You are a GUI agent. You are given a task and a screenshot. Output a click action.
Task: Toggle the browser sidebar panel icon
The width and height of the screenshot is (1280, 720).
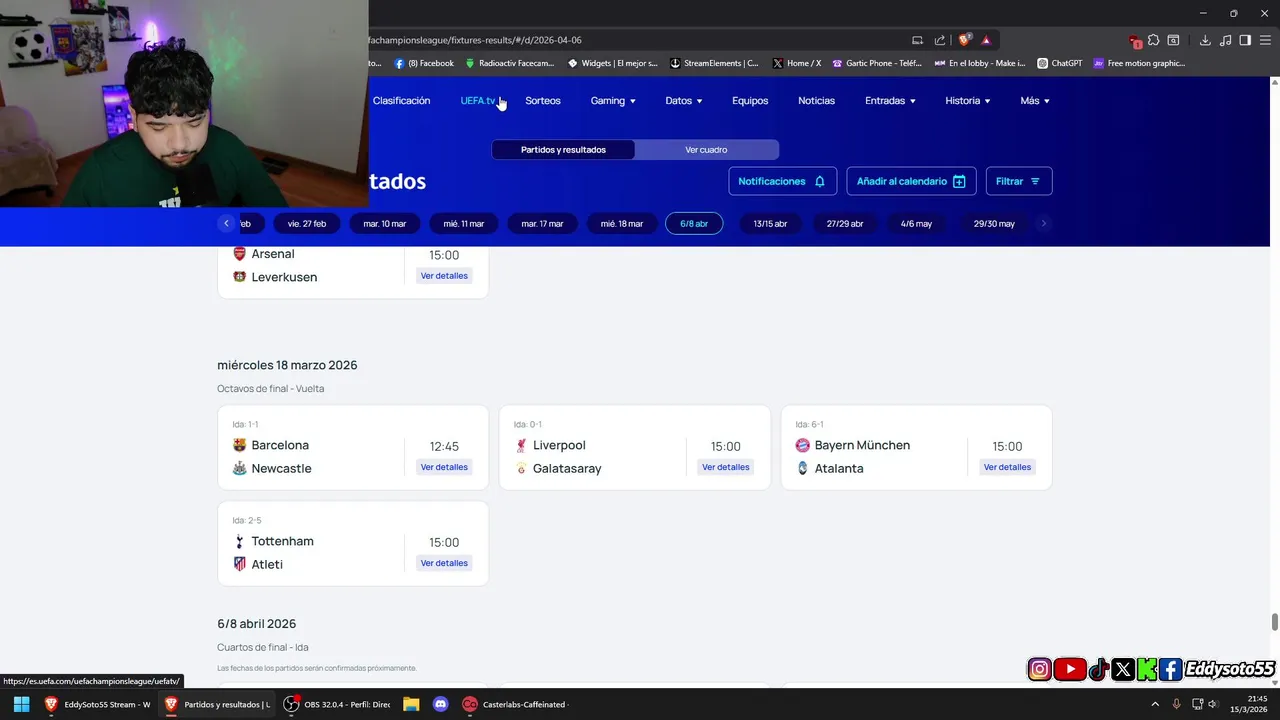click(1245, 40)
